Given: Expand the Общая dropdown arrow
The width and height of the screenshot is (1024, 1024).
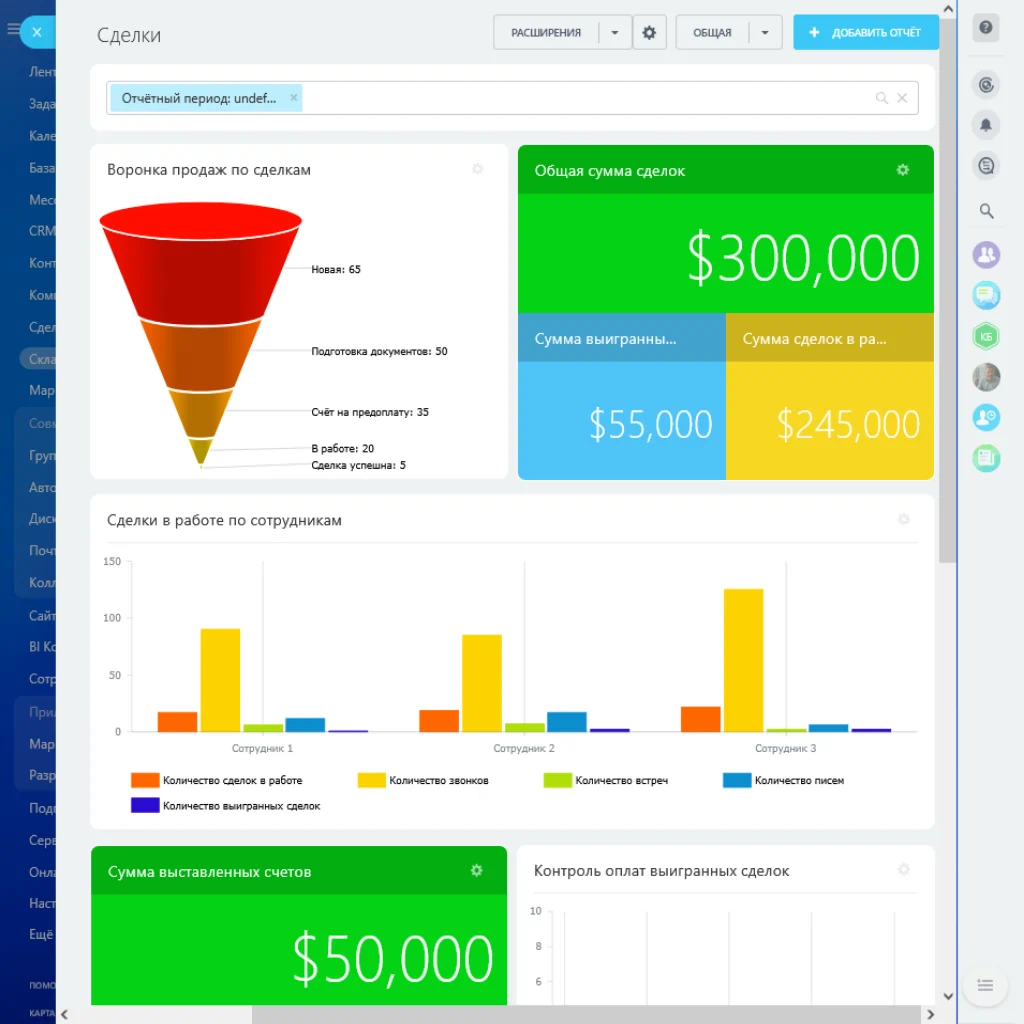Looking at the screenshot, I should click(x=765, y=32).
